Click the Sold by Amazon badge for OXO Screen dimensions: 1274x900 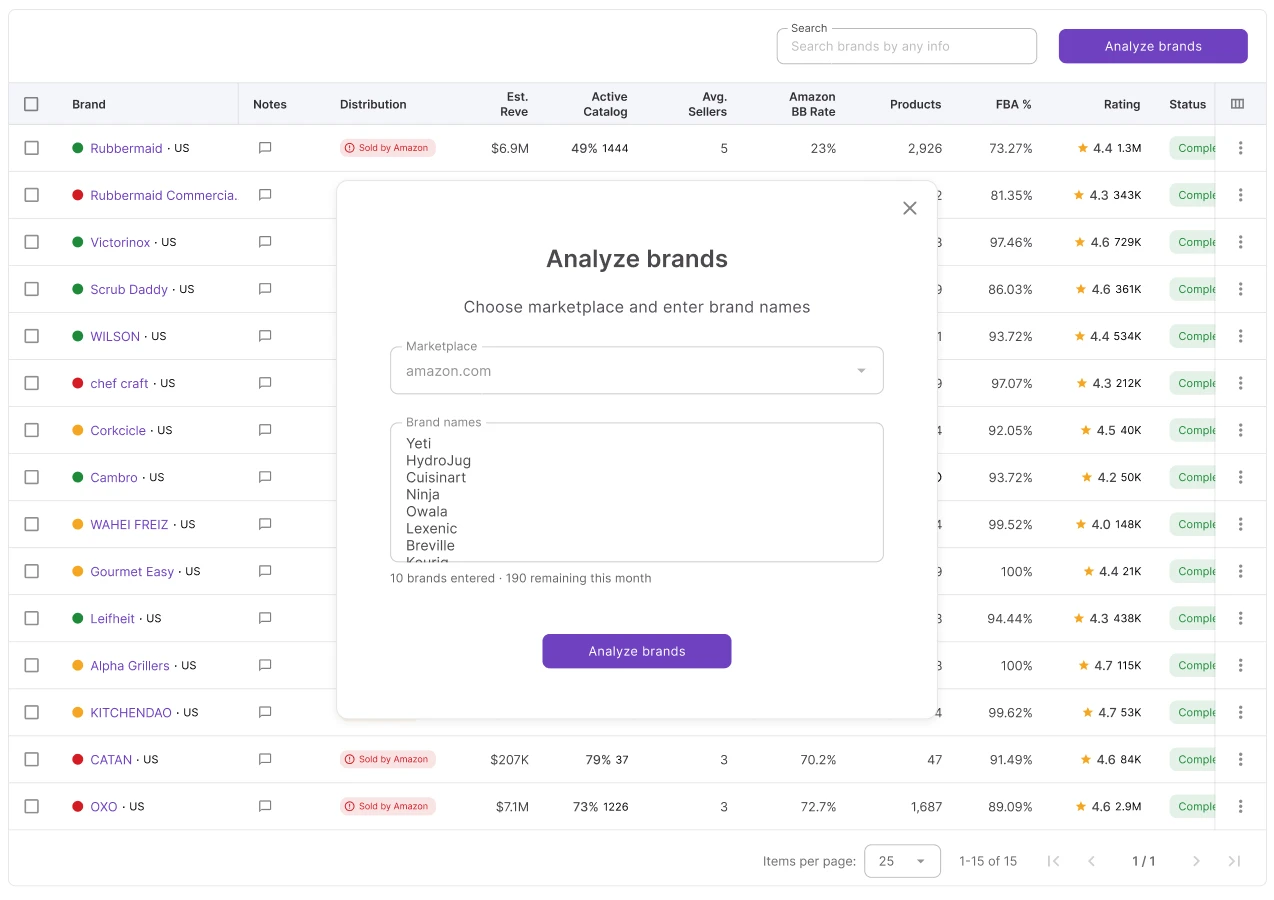388,806
